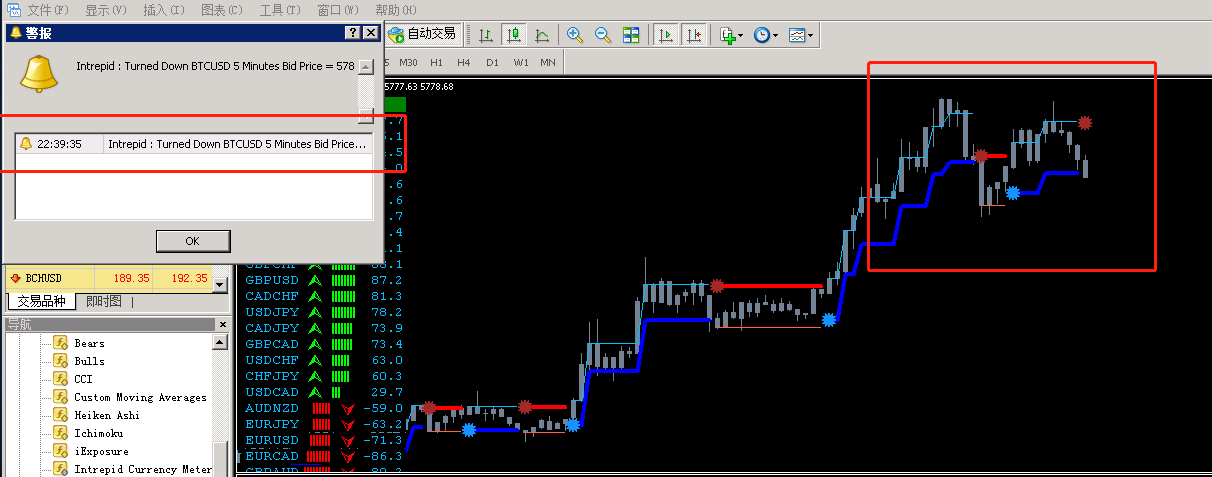
Task: Select candlestick chart mode
Action: click(x=514, y=35)
